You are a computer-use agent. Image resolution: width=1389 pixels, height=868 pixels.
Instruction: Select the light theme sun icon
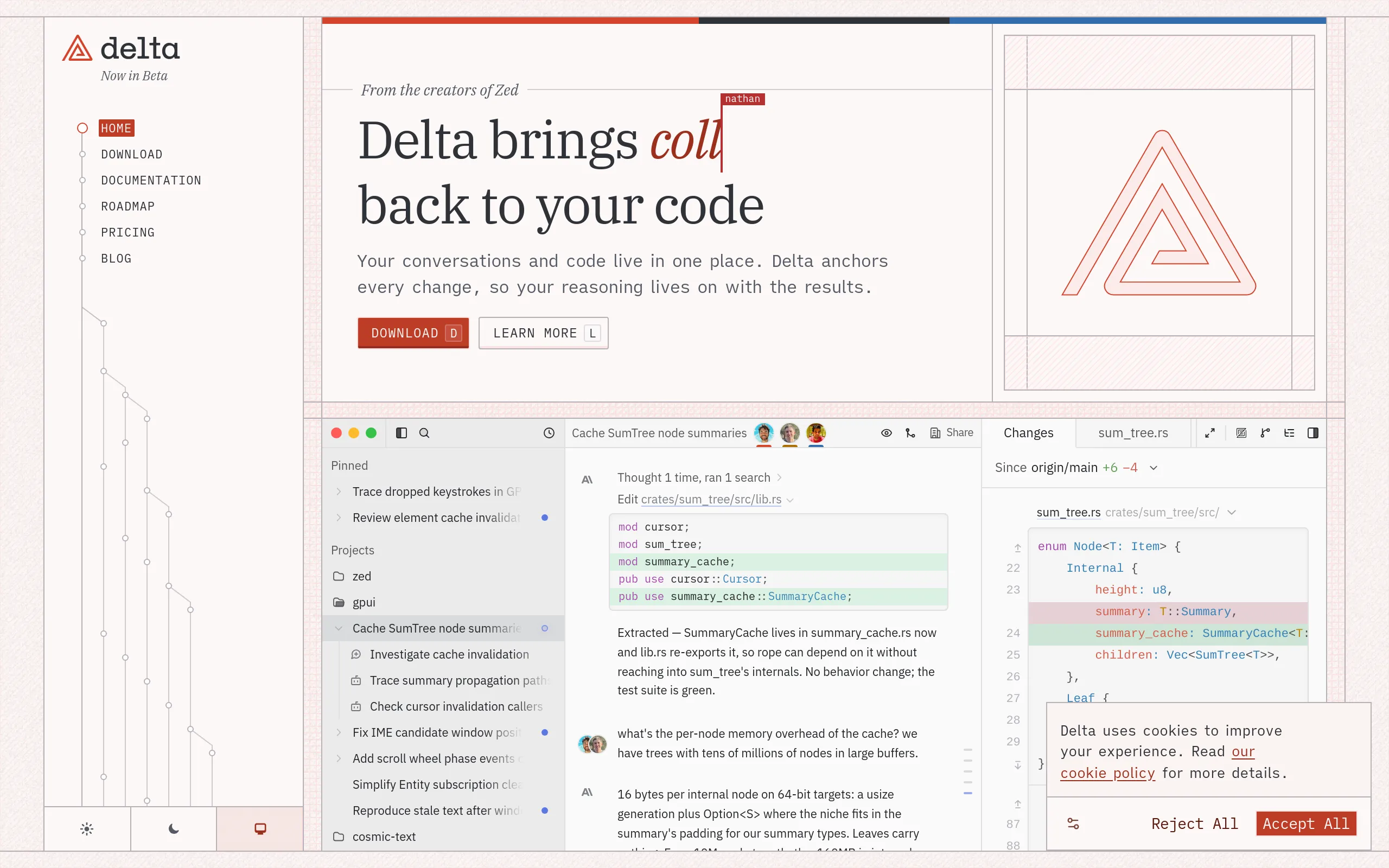tap(87, 828)
